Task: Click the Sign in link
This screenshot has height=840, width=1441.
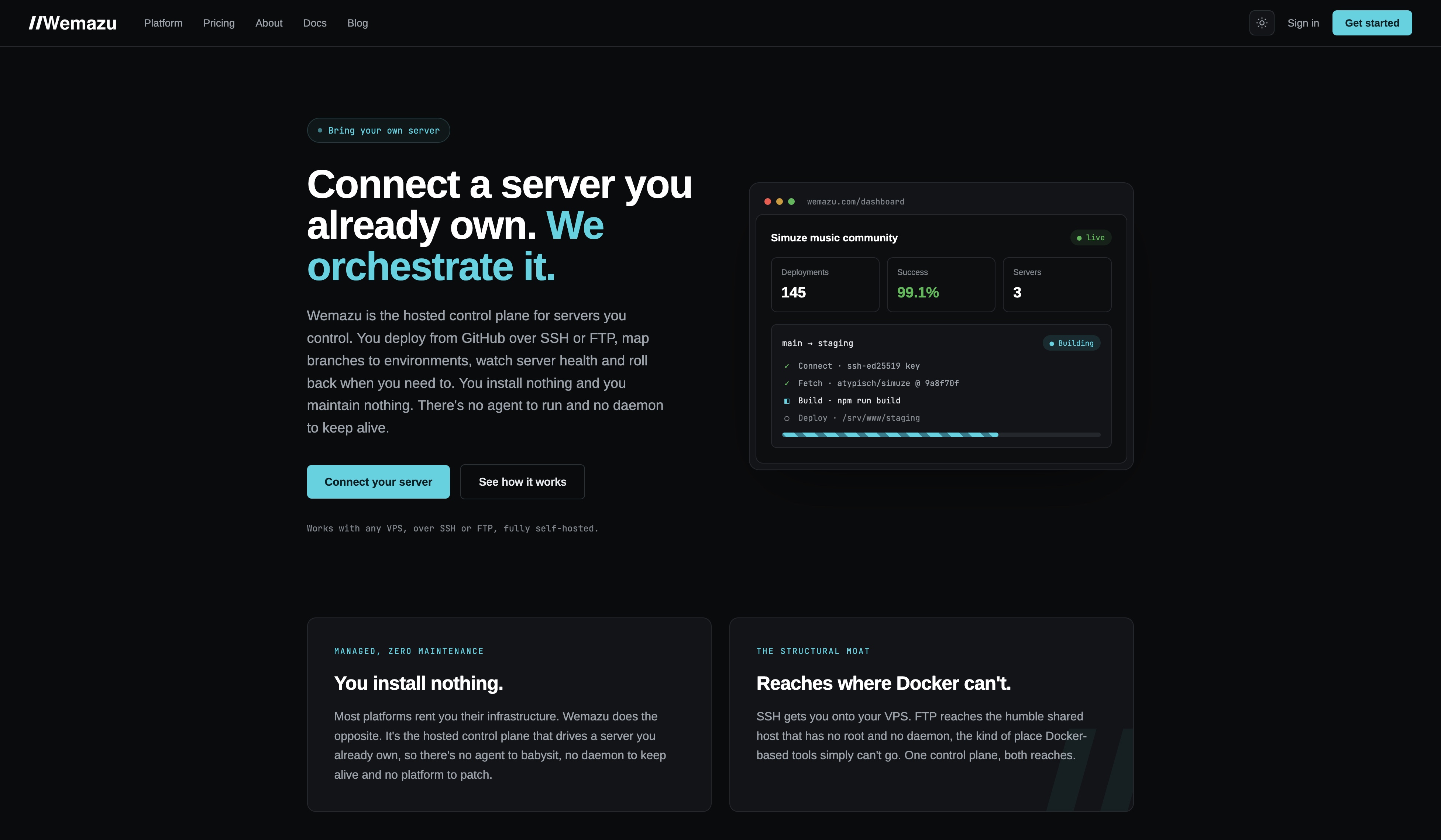Action: (x=1303, y=23)
